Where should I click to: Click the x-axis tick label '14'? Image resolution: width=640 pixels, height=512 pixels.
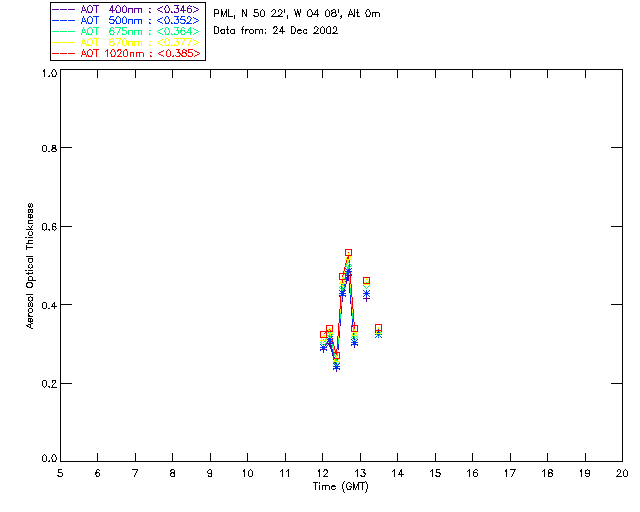pos(398,473)
